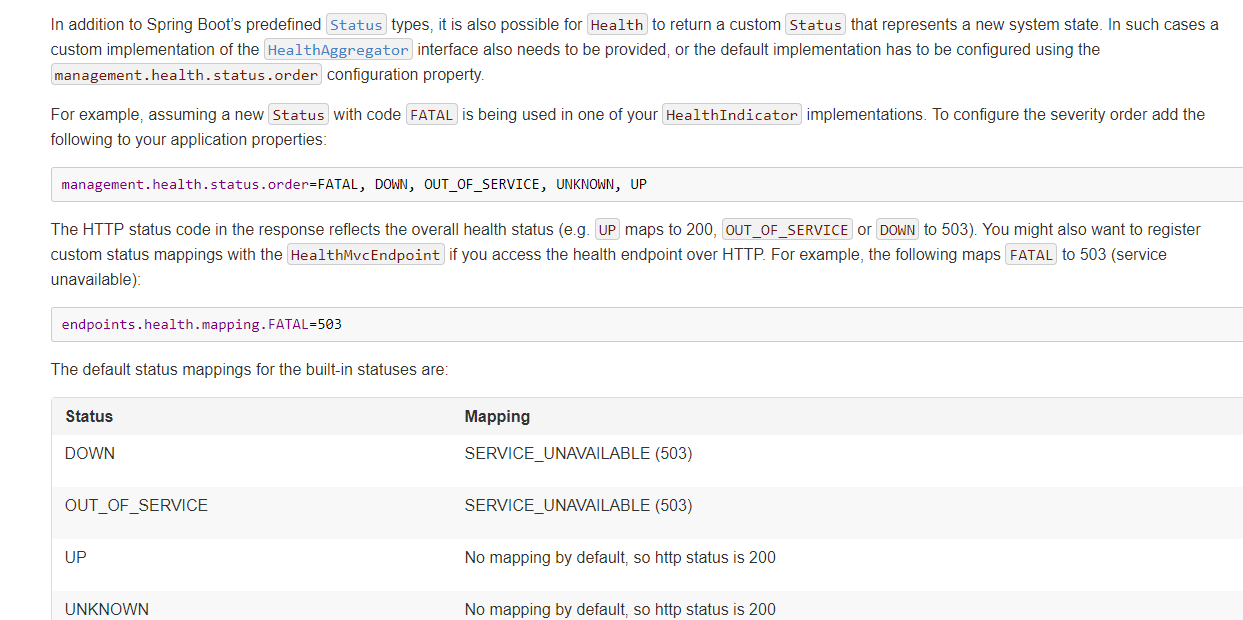This screenshot has width=1243, height=620.
Task: Click the Mapping column header
Action: pos(497,416)
